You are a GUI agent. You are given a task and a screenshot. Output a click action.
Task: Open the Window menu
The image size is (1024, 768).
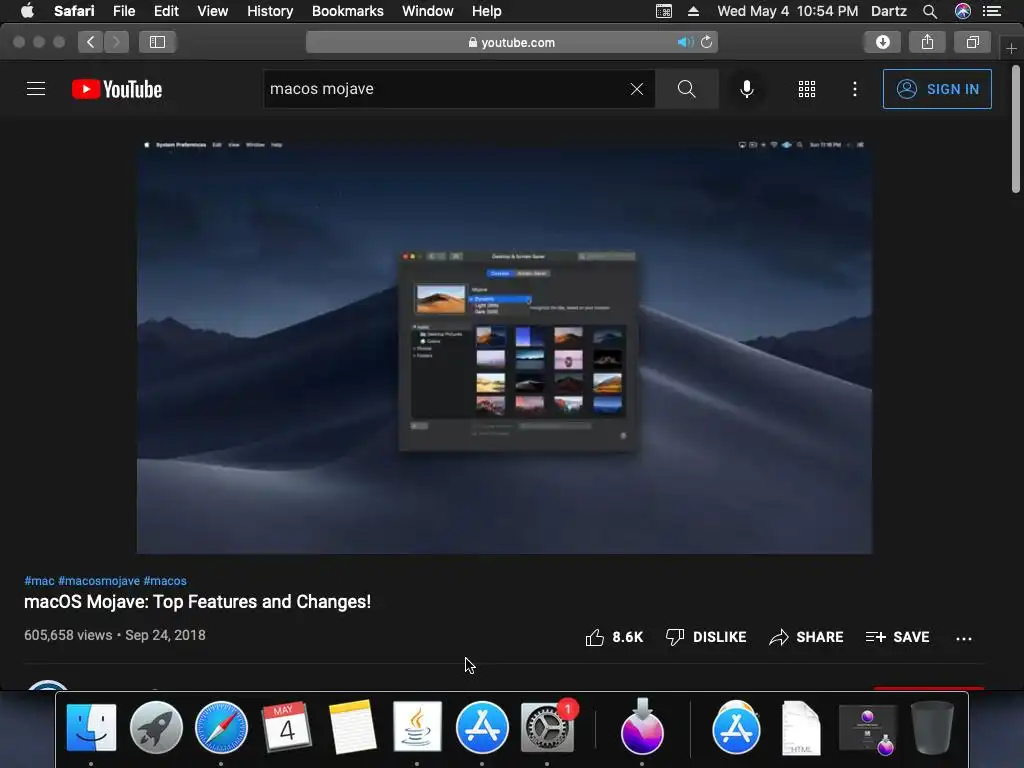427,11
